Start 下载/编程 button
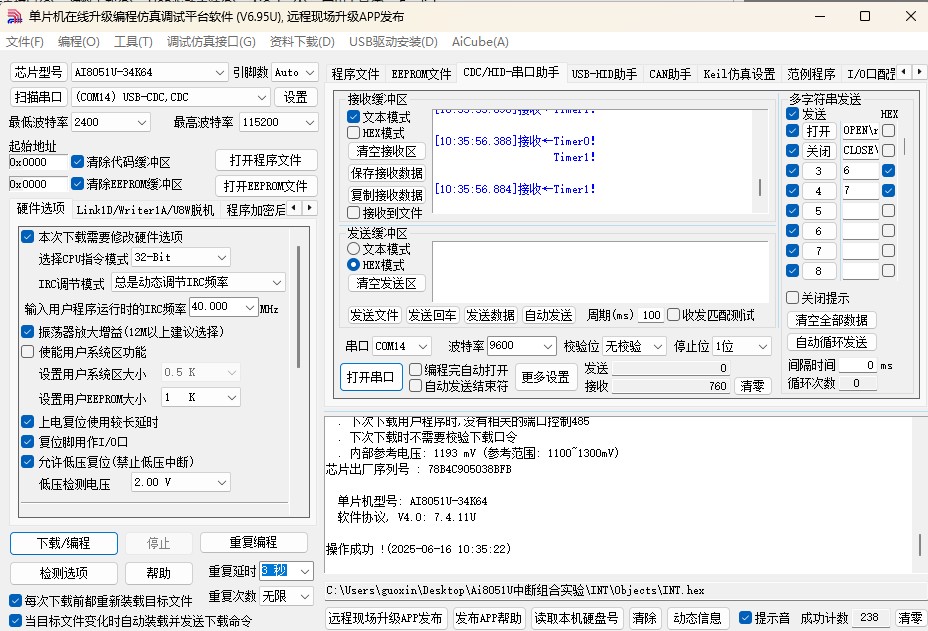Screen dimensions: 928x631 64,543
